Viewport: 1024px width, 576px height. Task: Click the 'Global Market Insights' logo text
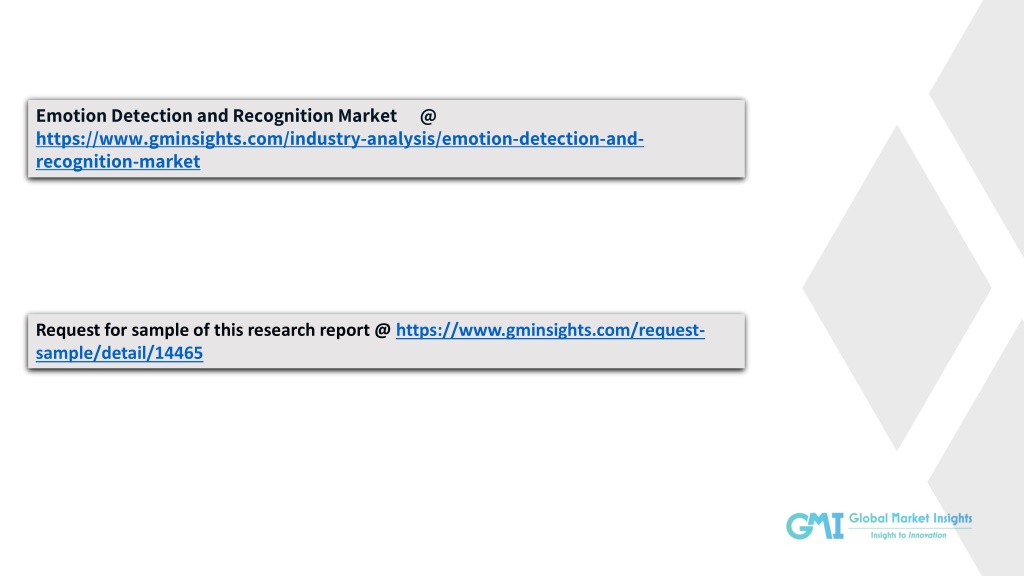tap(909, 518)
